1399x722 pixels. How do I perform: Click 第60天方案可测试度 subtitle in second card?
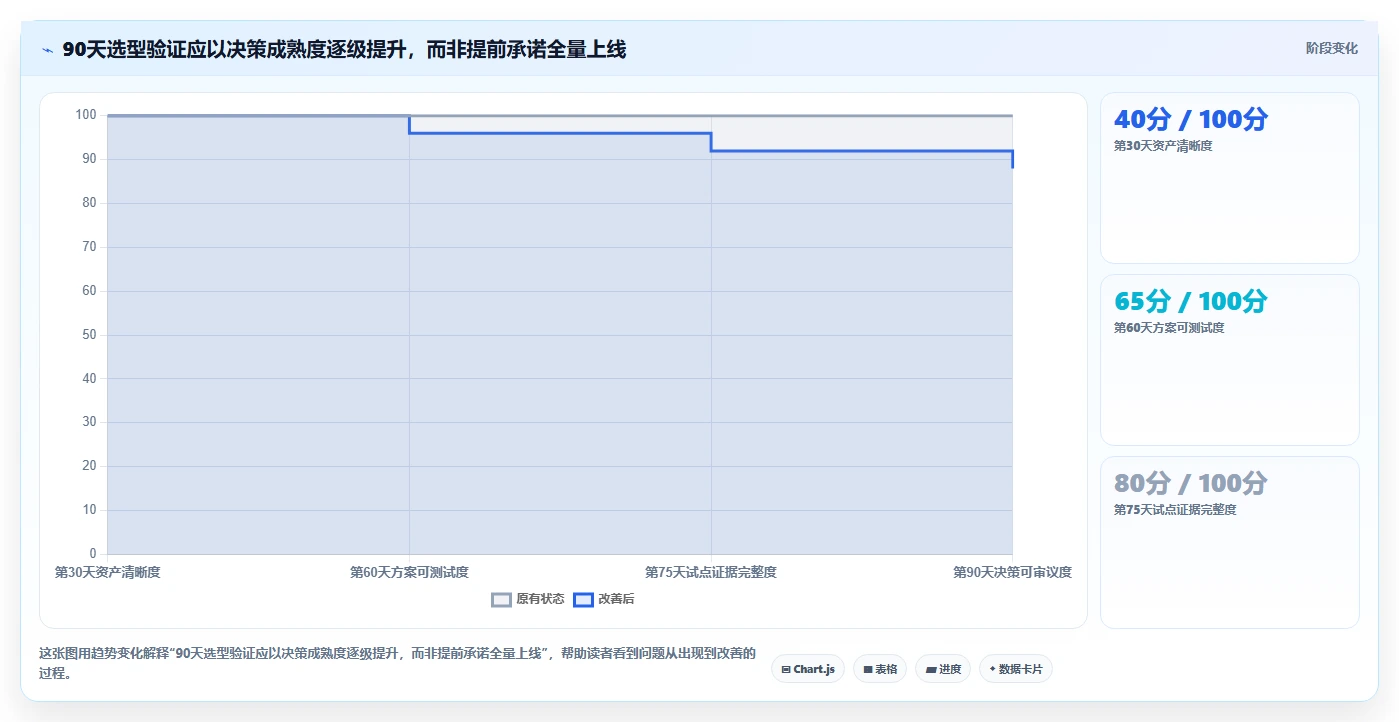point(1169,328)
